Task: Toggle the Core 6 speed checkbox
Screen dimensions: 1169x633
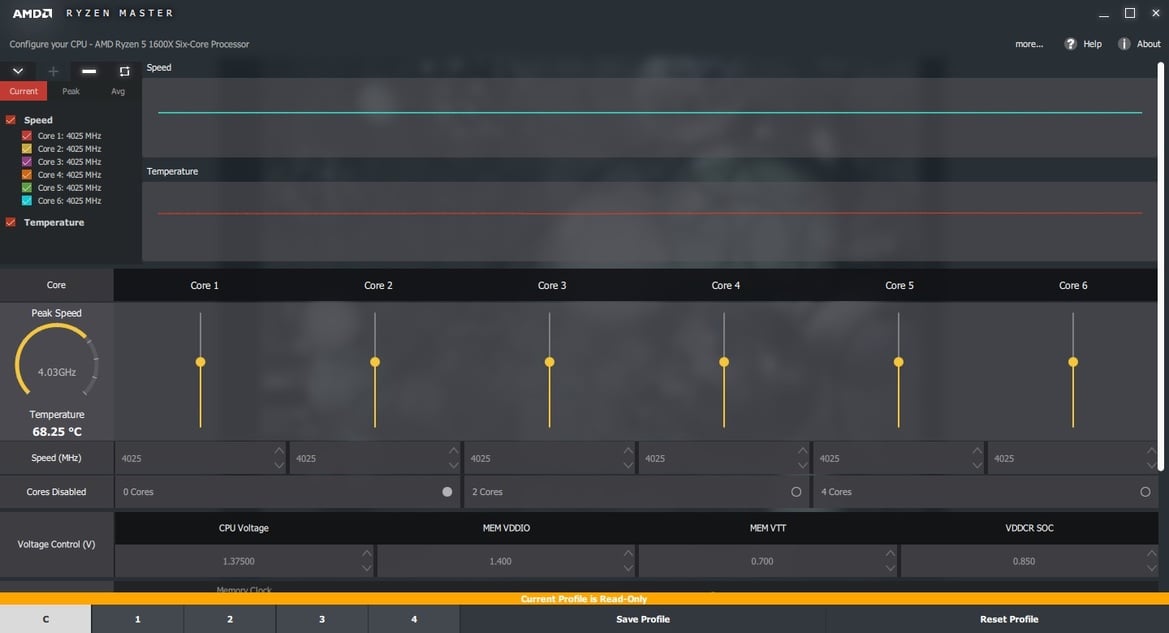Action: [27, 201]
